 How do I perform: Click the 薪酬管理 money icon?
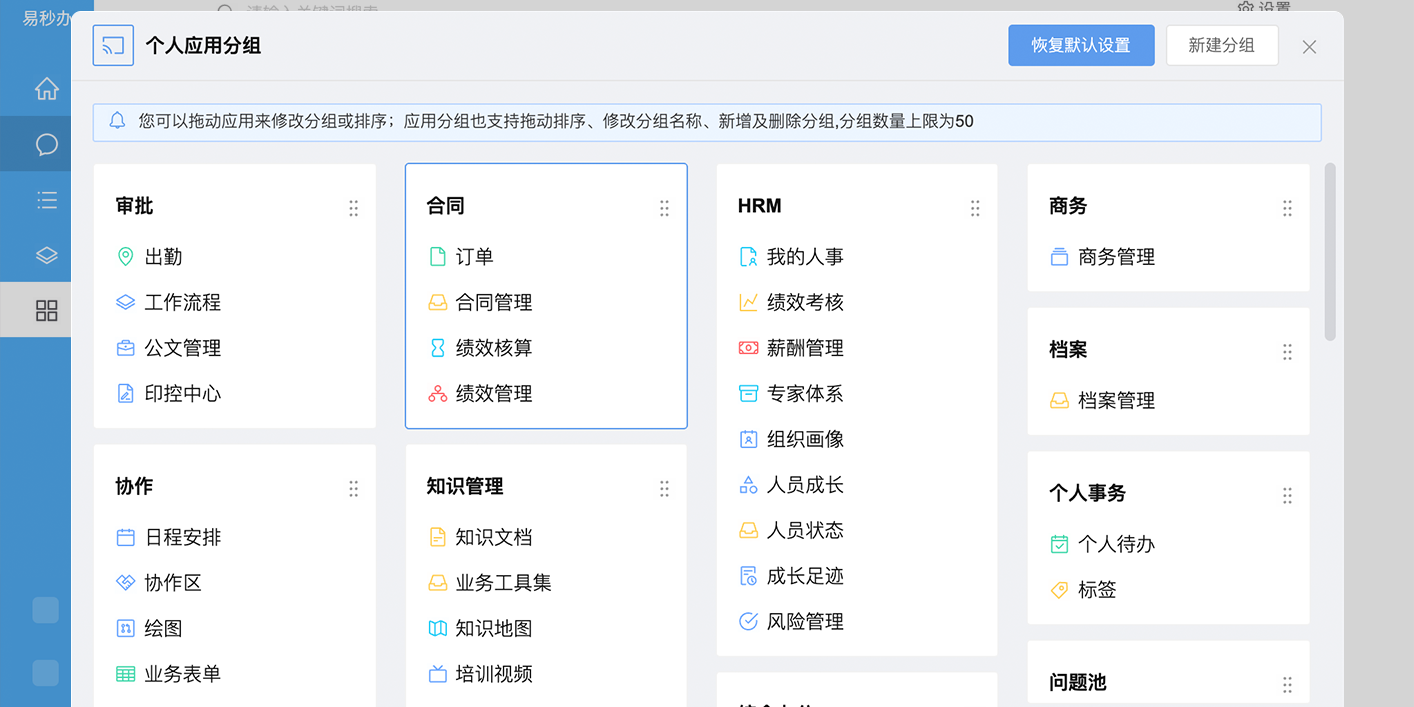click(748, 348)
